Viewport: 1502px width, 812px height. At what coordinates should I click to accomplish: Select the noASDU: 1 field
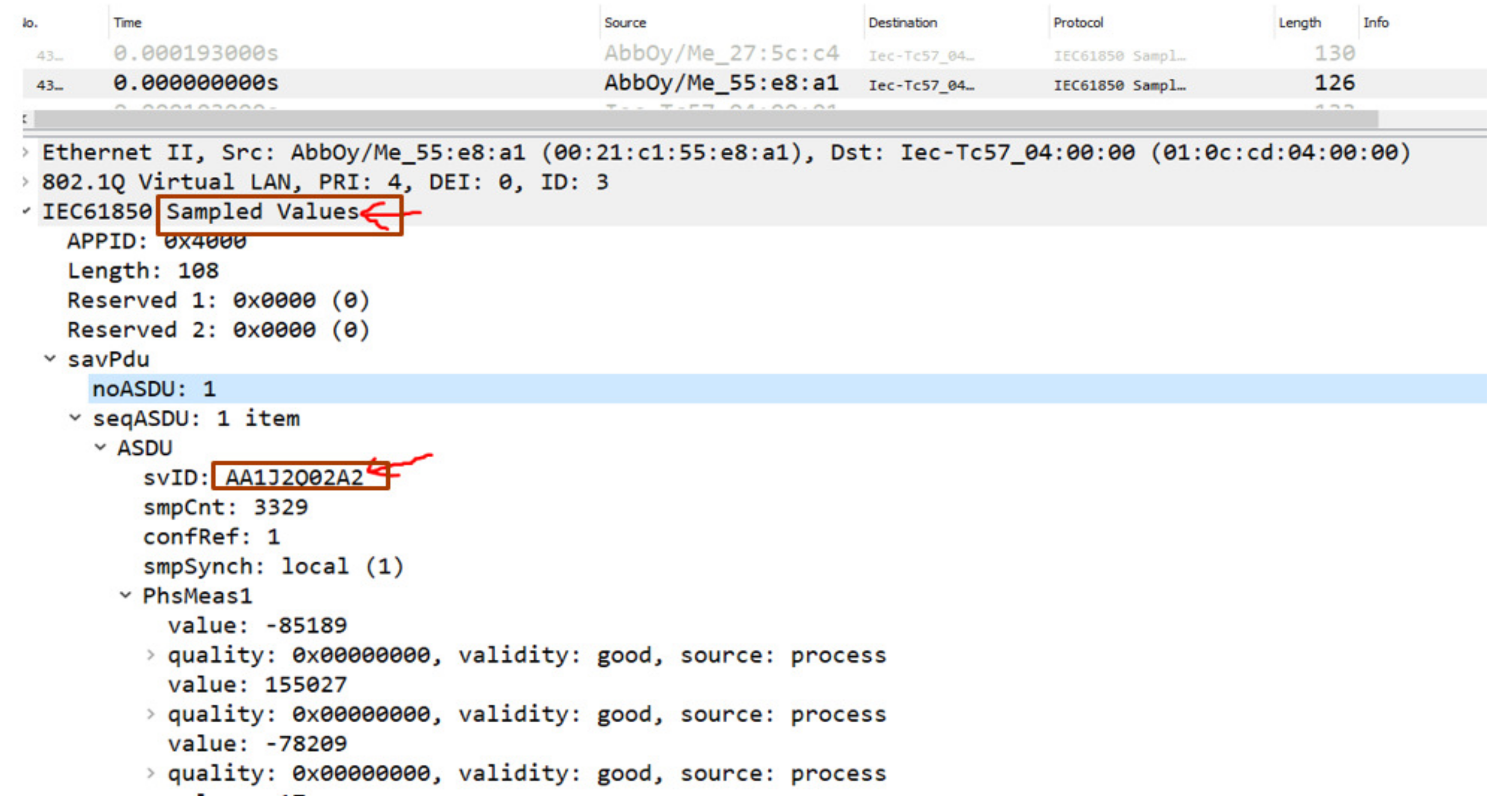click(155, 389)
